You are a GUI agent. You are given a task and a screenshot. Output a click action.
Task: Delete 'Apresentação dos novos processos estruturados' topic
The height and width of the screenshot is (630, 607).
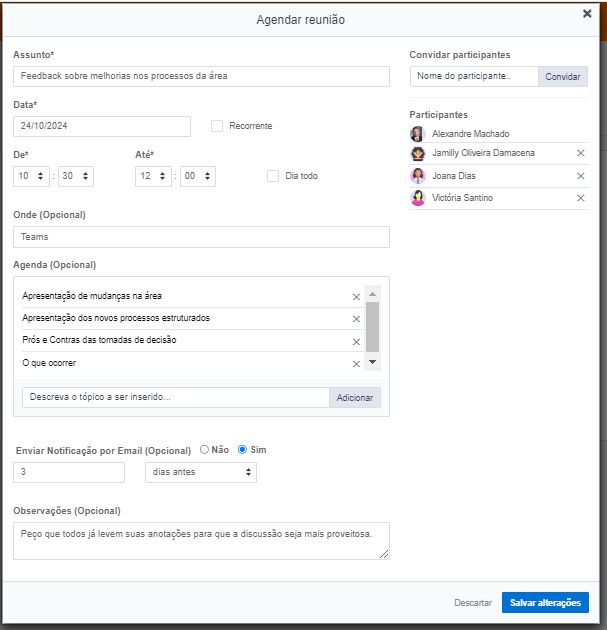(x=356, y=319)
